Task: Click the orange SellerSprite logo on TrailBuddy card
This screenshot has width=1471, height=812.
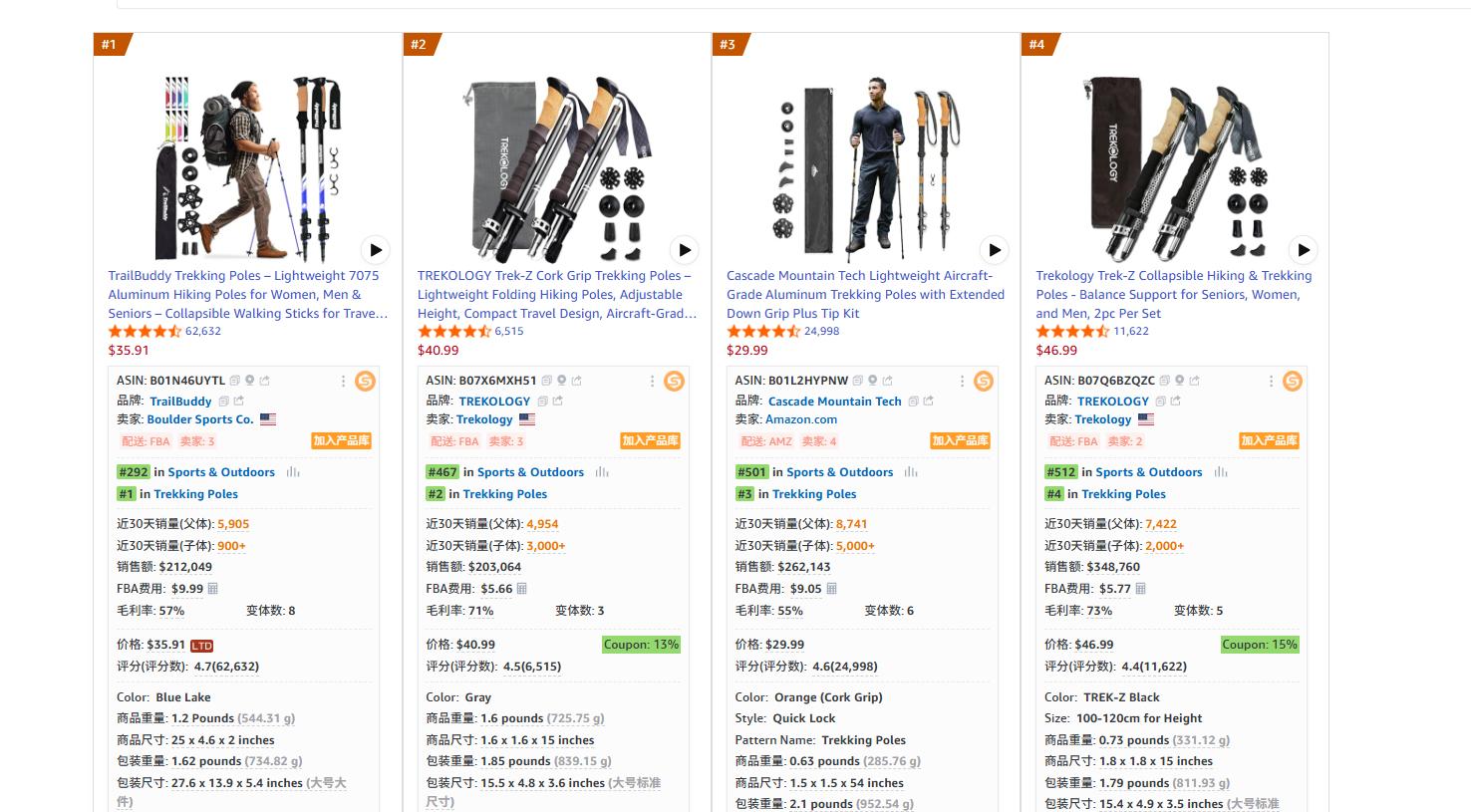Action: pyautogui.click(x=365, y=381)
